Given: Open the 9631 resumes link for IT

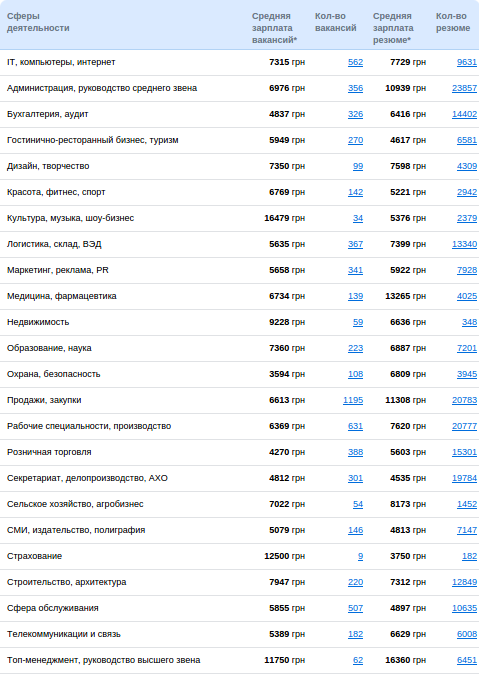Looking at the screenshot, I should pos(466,62).
